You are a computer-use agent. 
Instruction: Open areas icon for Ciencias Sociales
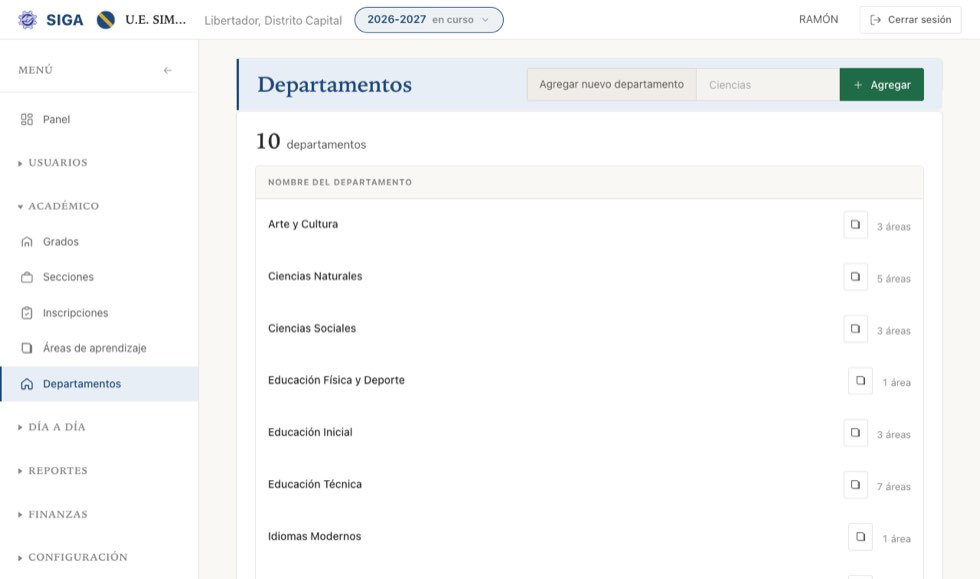tap(856, 329)
